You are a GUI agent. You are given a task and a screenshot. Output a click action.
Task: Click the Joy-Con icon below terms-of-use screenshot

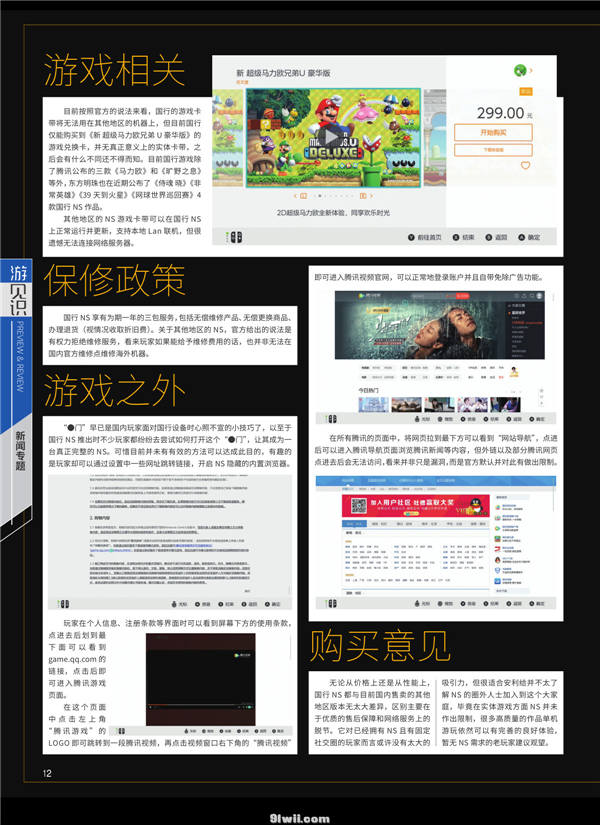64,603
